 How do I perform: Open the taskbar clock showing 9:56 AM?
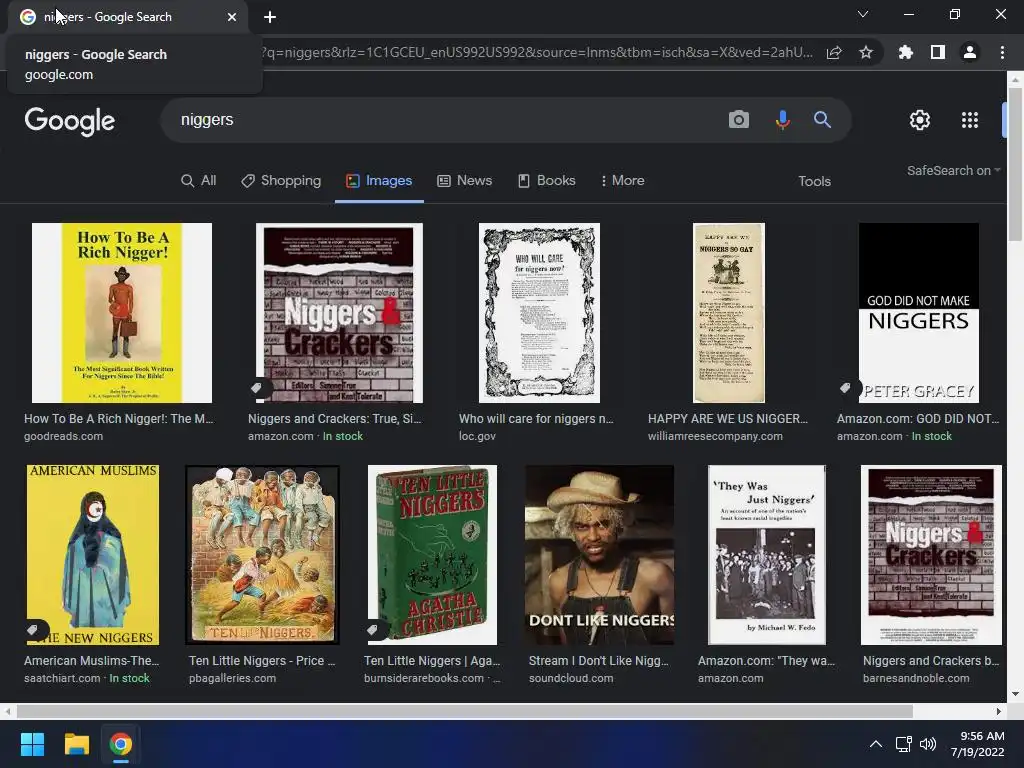[978, 744]
